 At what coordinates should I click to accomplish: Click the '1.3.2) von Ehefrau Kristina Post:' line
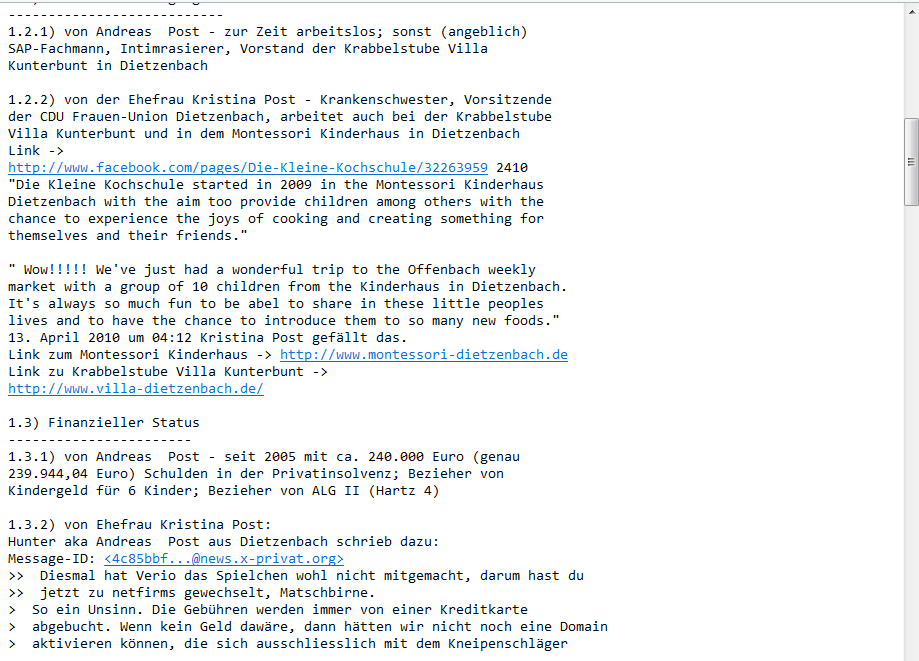click(x=139, y=524)
